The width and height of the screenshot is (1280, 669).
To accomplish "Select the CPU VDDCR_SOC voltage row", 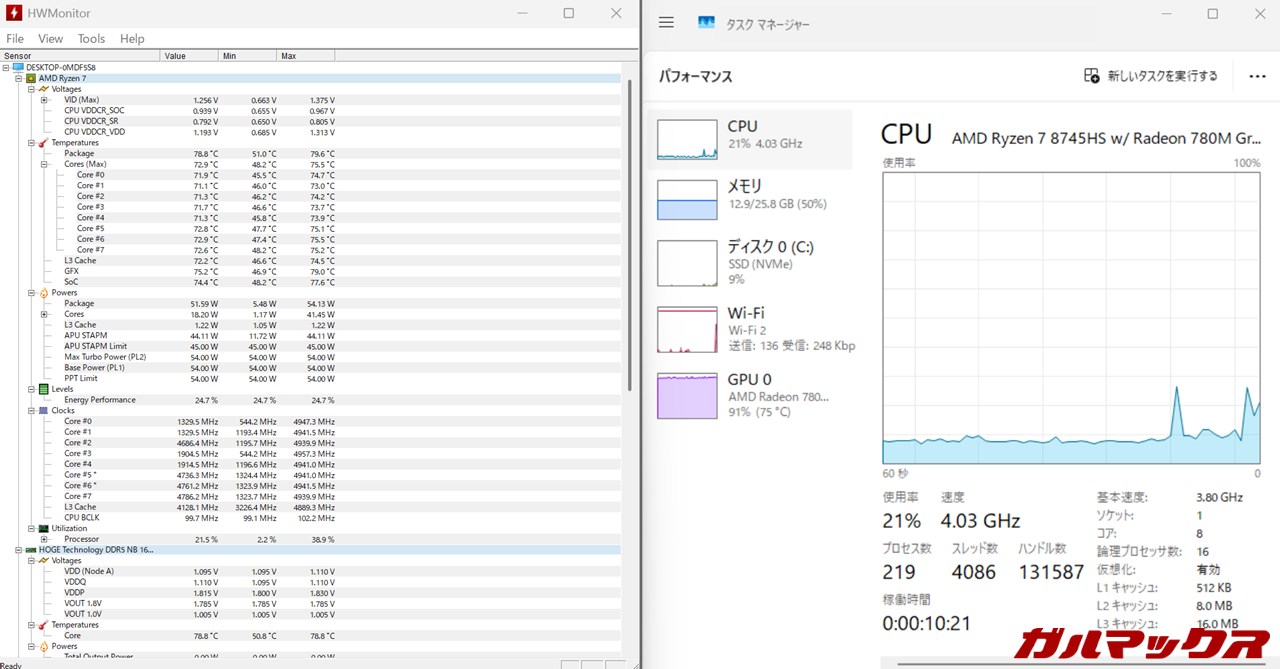I will click(x=310, y=111).
